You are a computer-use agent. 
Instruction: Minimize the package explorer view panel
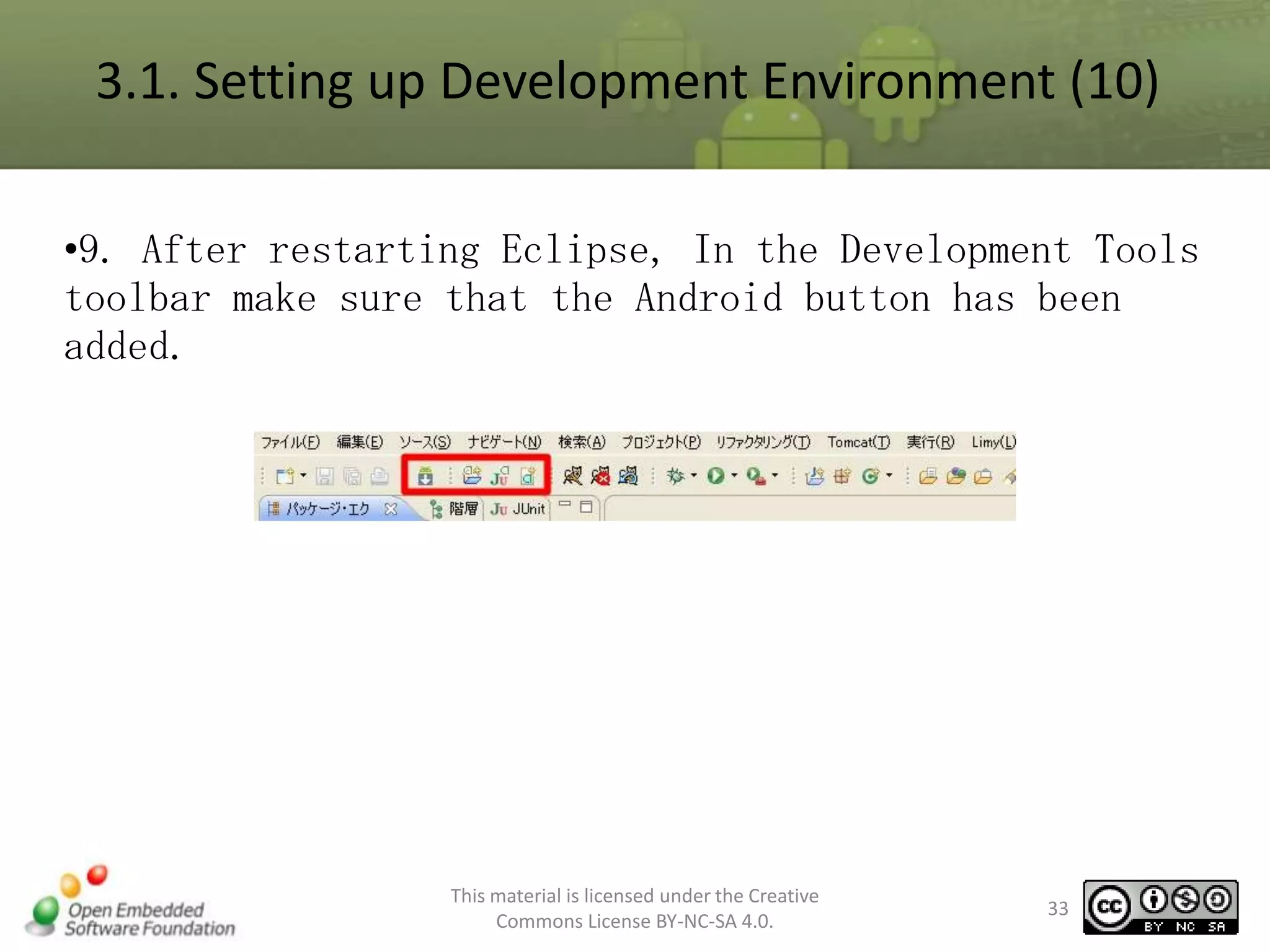(565, 504)
